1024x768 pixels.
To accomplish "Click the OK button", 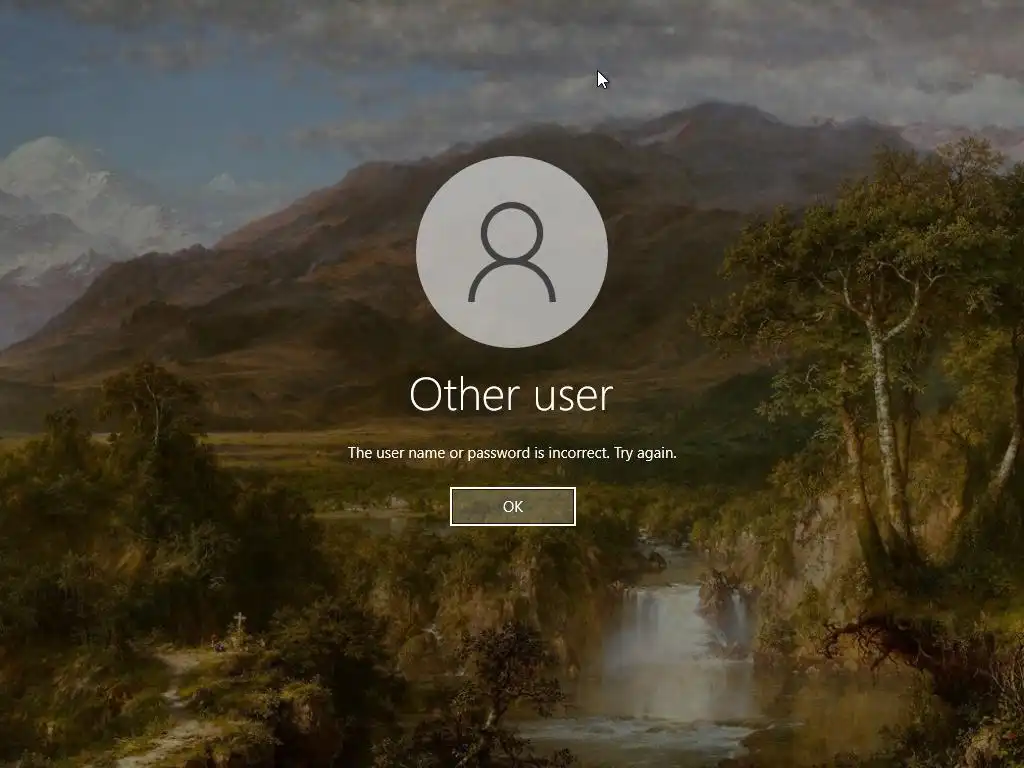I will 513,506.
